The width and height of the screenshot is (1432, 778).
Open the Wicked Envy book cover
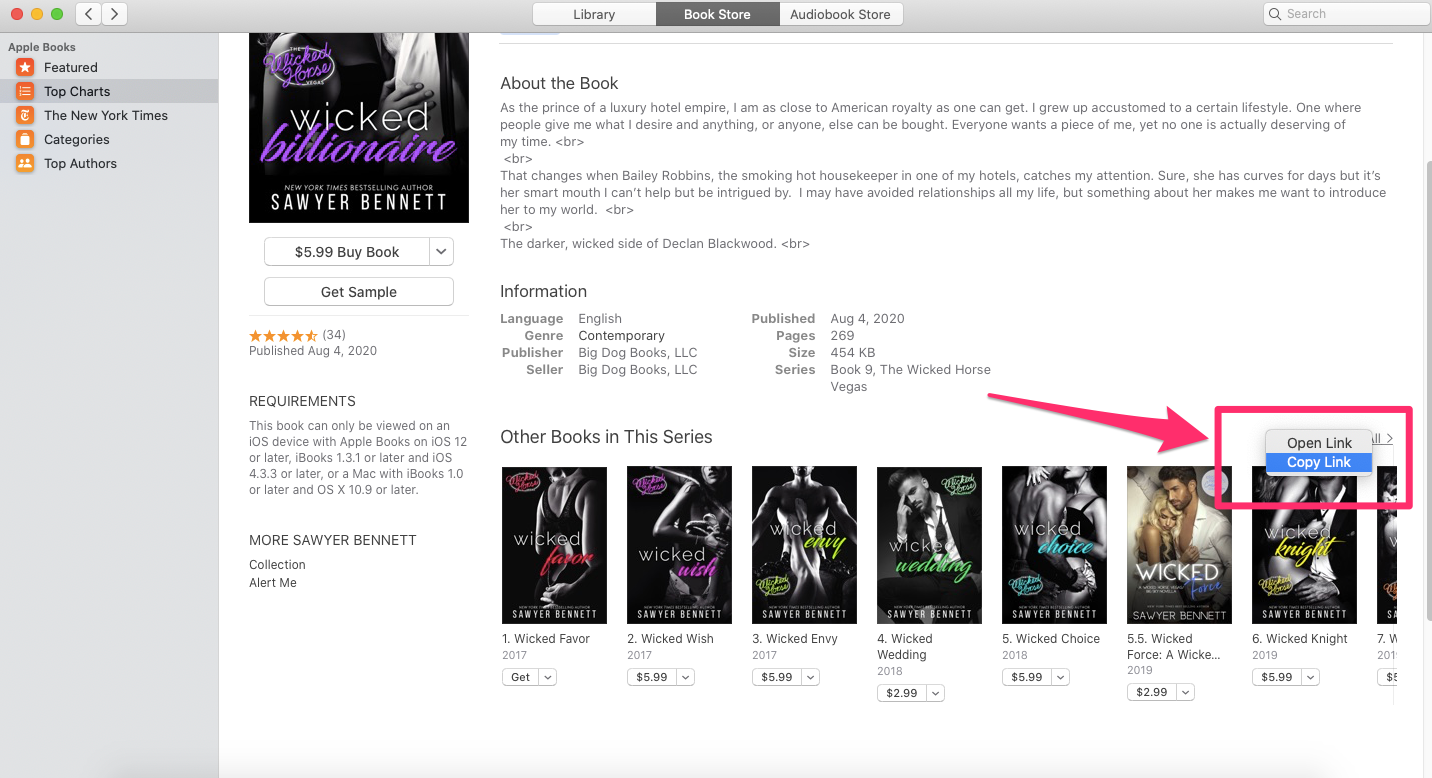pos(804,545)
